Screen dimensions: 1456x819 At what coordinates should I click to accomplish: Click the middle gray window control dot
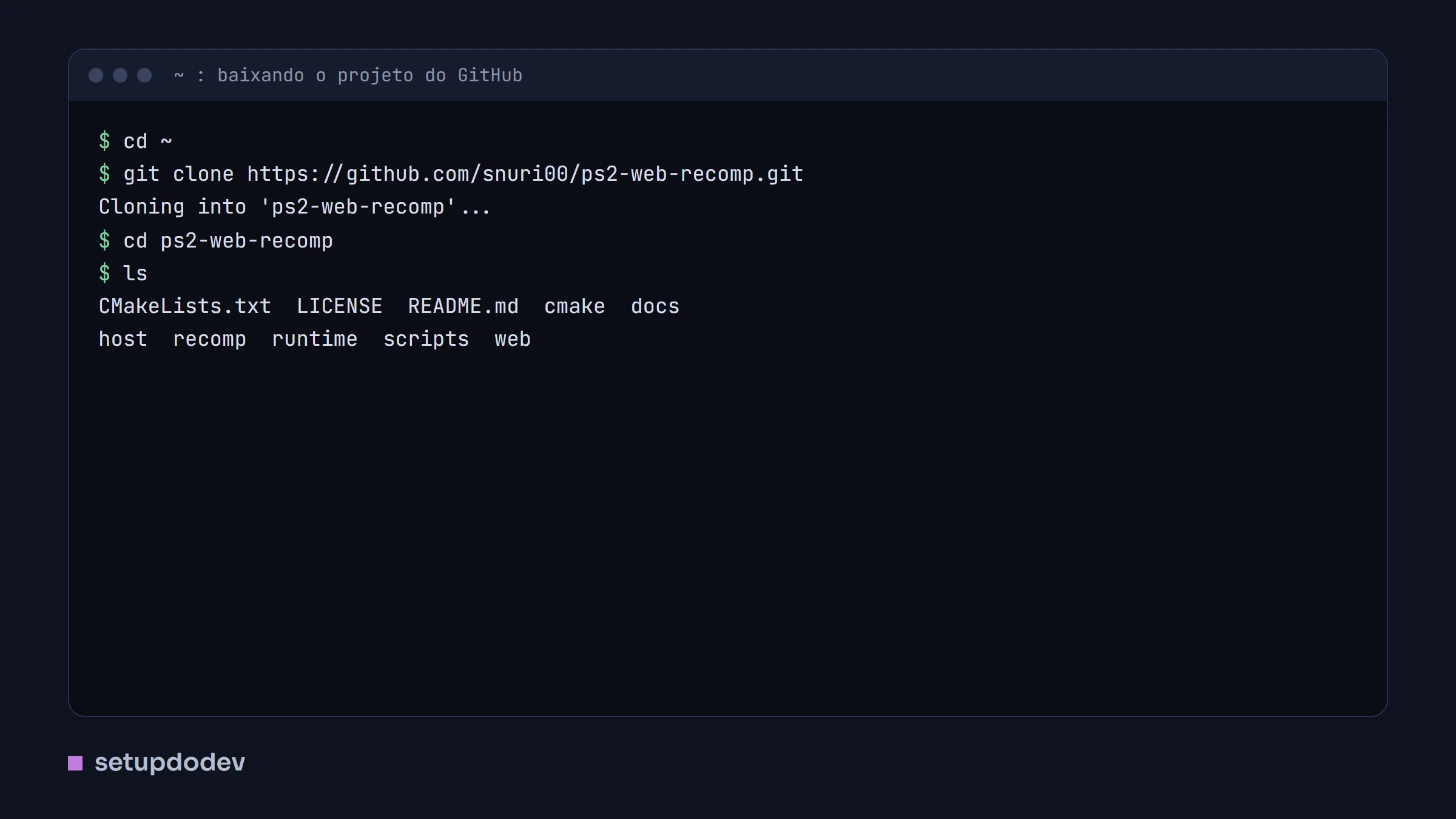coord(120,75)
